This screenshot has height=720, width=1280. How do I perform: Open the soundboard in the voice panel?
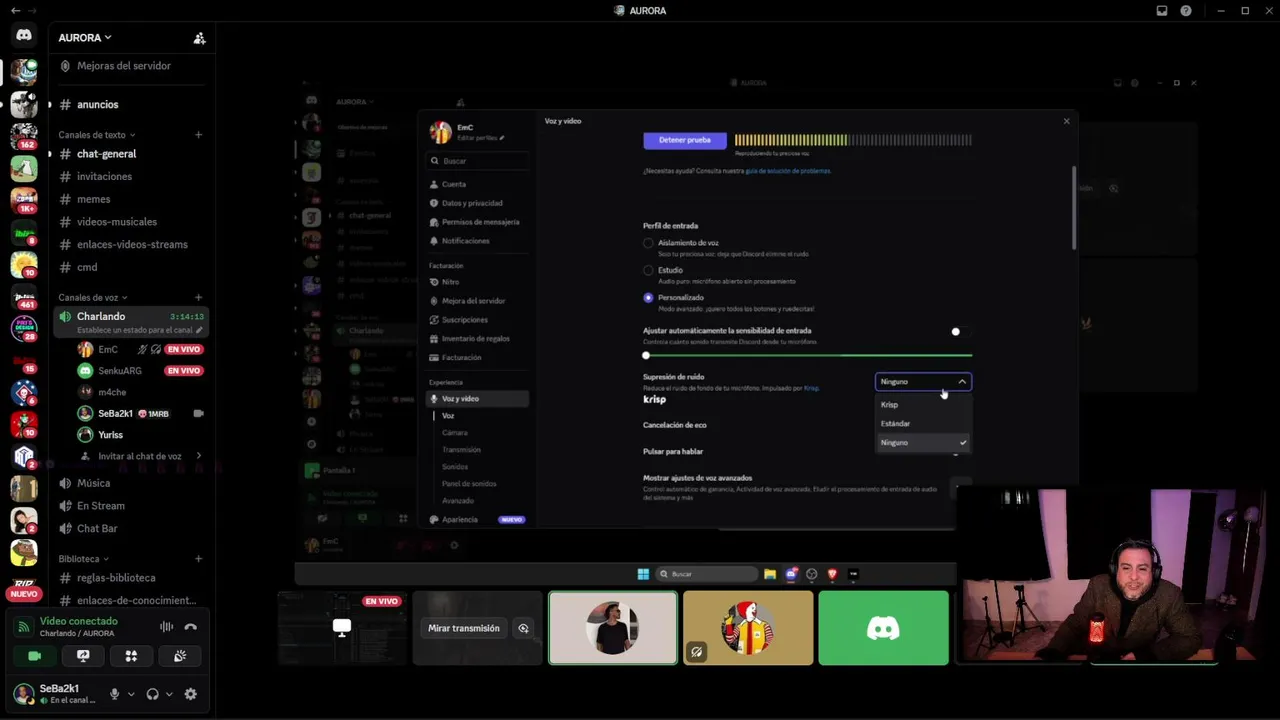[x=180, y=656]
